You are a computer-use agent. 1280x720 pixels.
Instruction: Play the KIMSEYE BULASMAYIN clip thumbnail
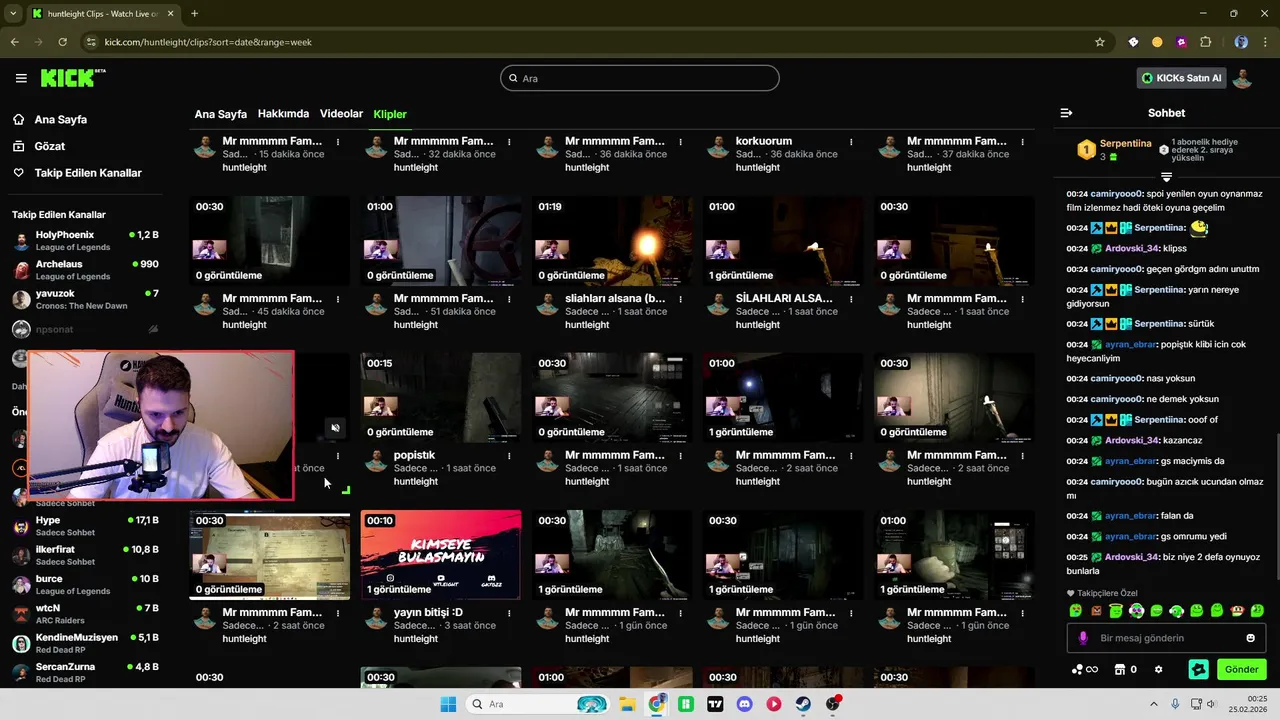tap(441, 555)
